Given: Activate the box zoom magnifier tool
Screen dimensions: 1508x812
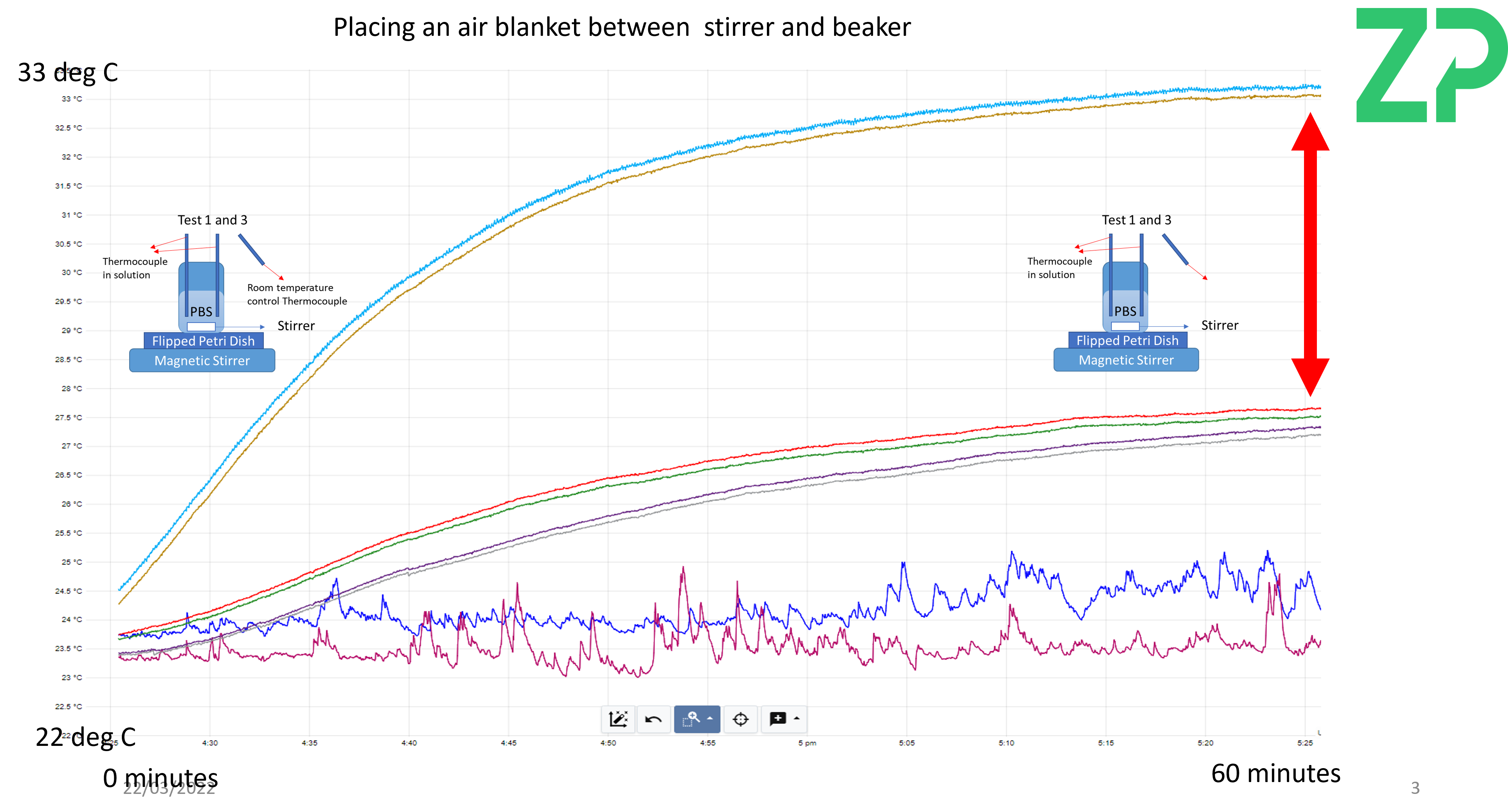Looking at the screenshot, I should 692,719.
